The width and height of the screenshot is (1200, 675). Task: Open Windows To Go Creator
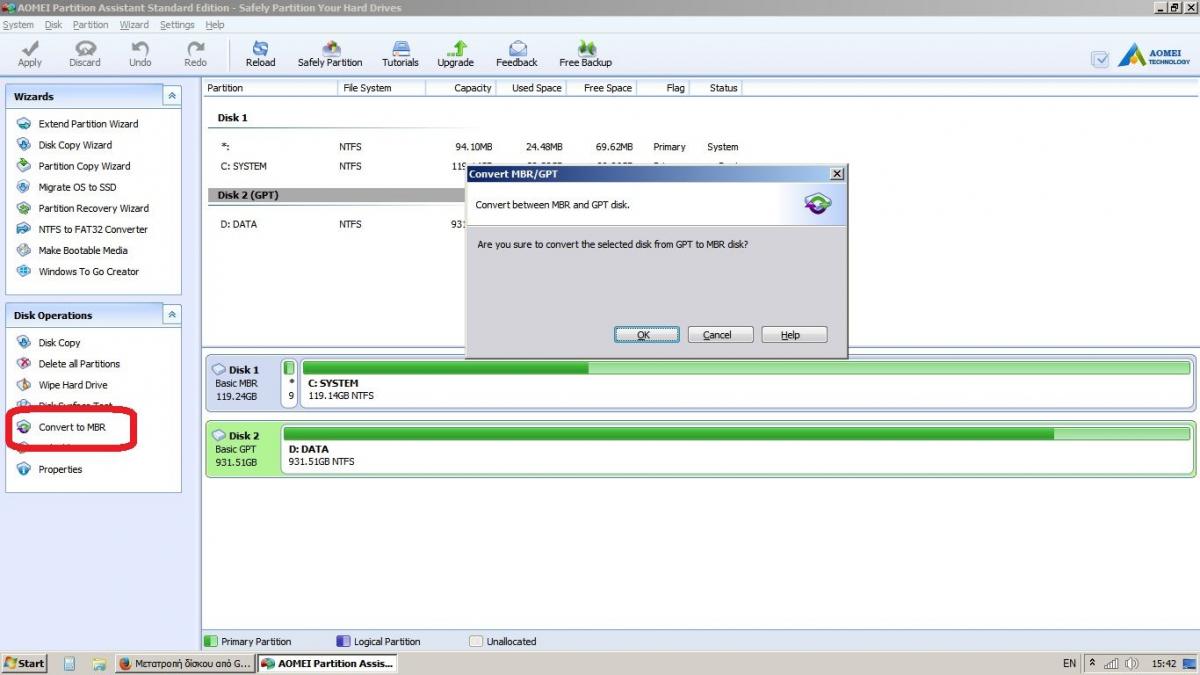(x=78, y=271)
